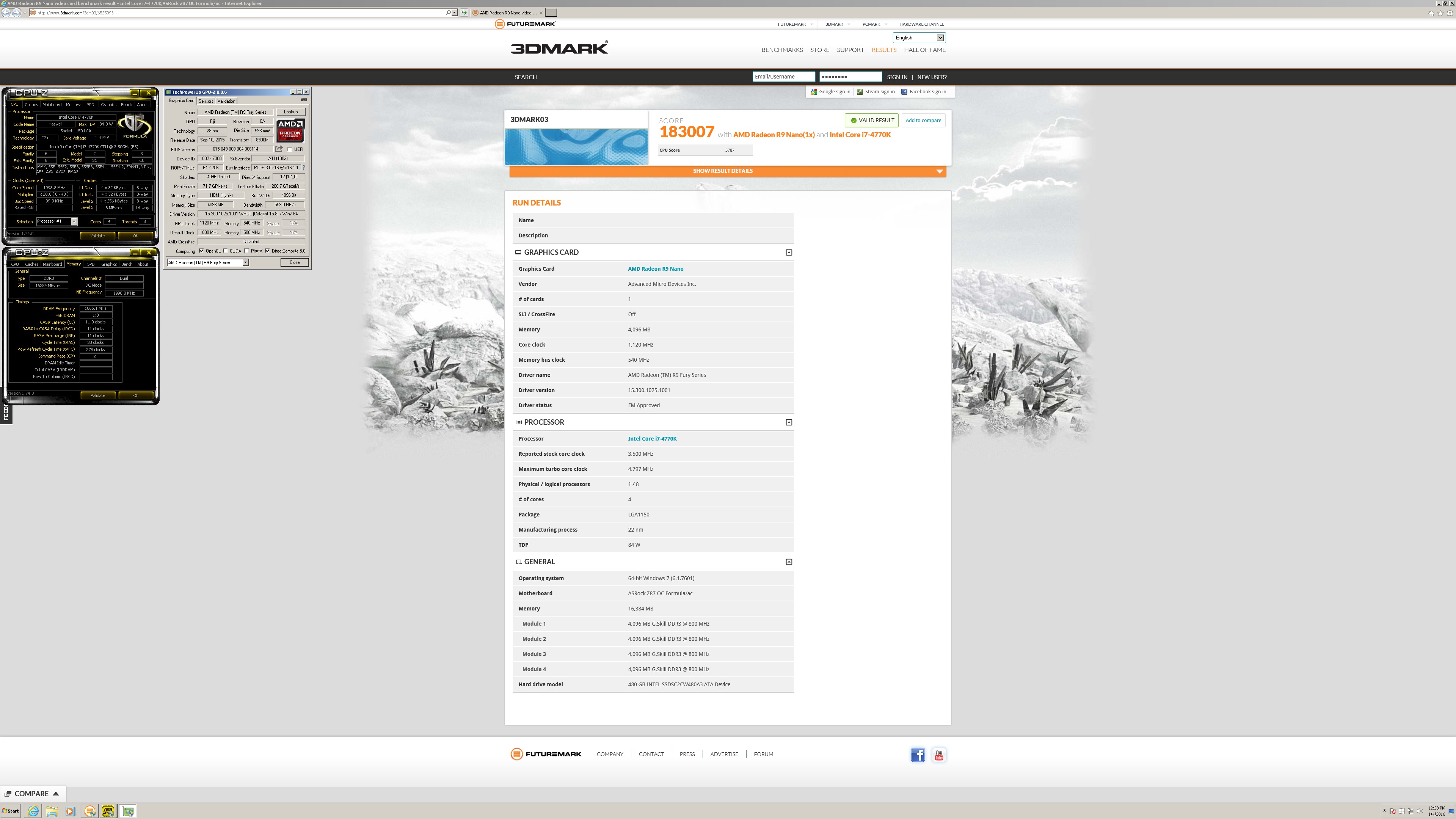The height and width of the screenshot is (819, 1456).
Task: Click the Email/Username input field
Action: [783, 77]
